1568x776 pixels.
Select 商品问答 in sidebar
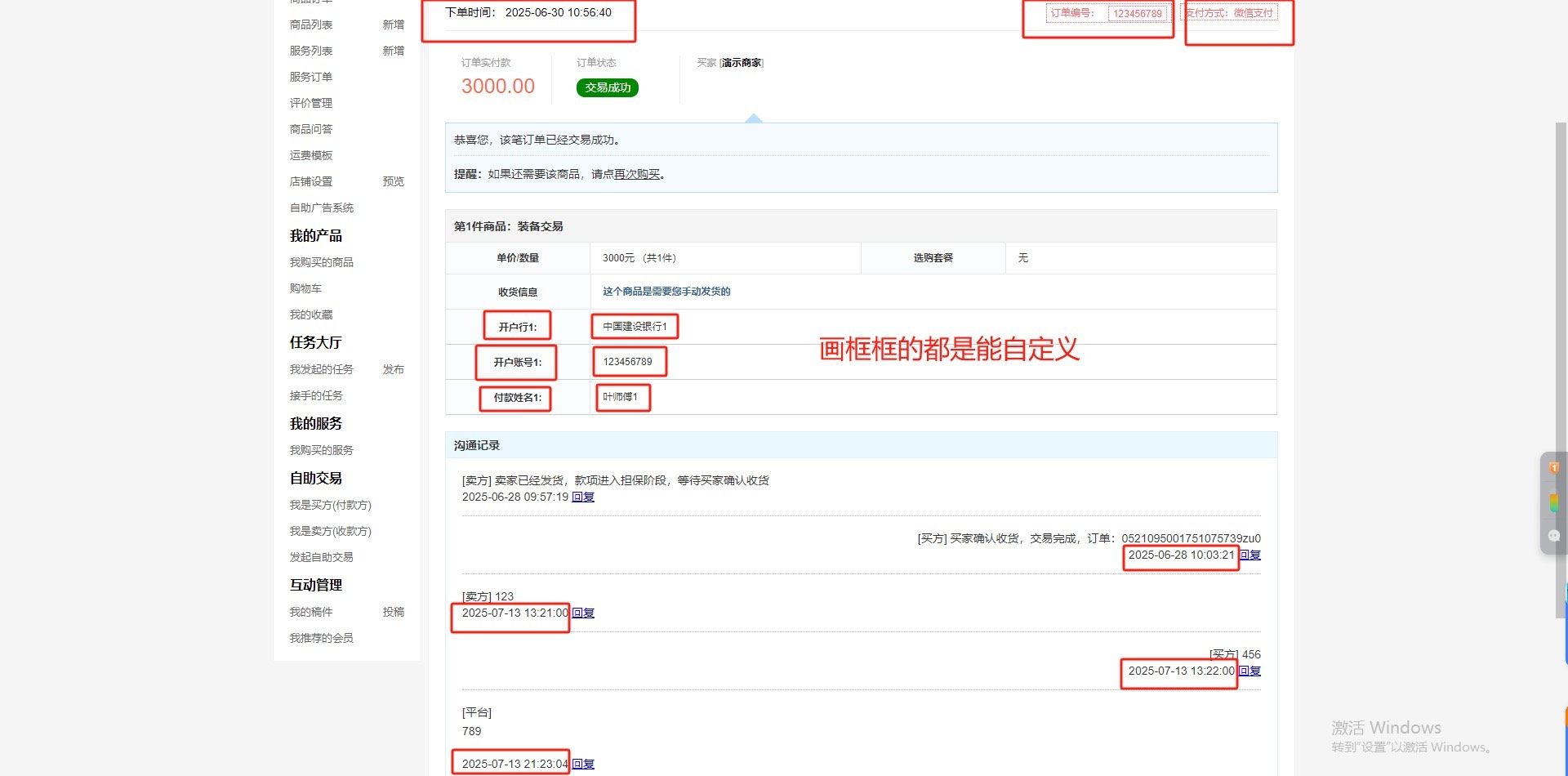click(x=310, y=129)
